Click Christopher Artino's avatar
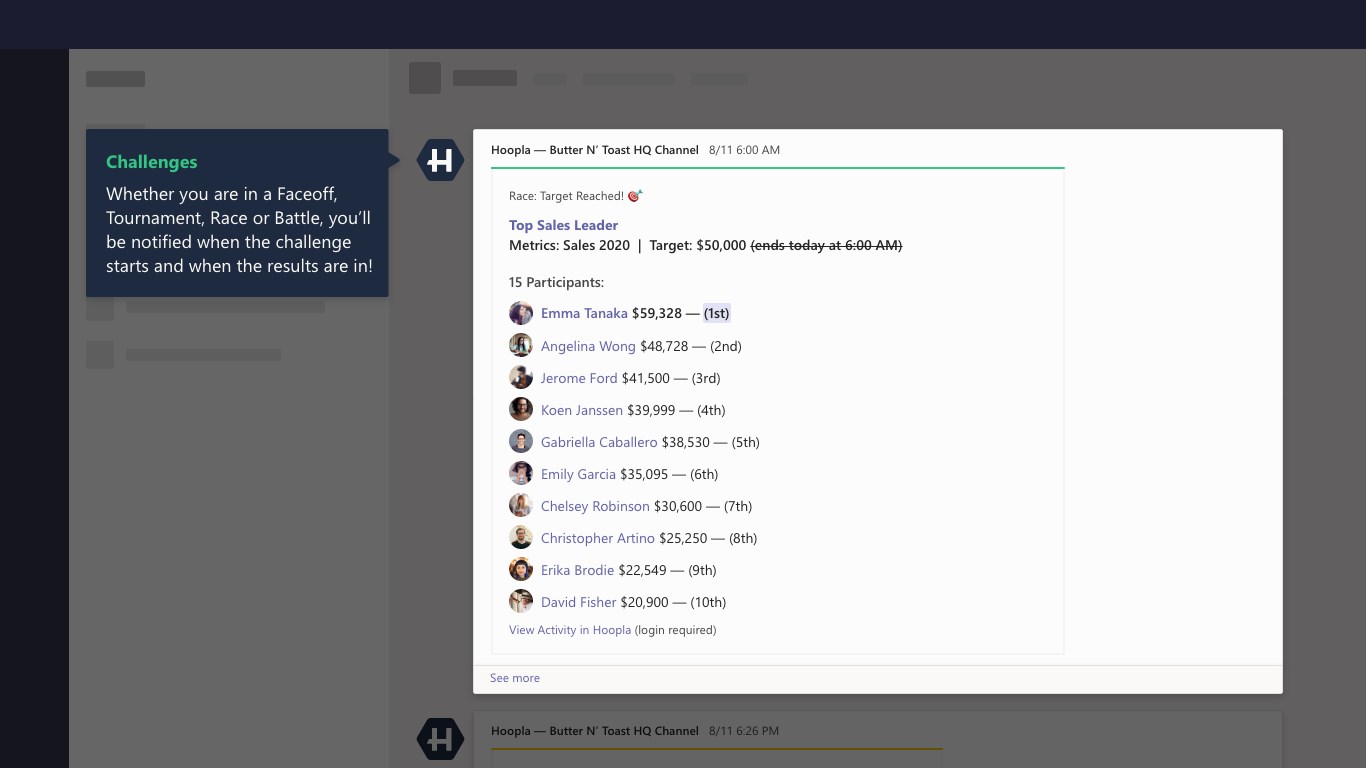 coord(521,537)
